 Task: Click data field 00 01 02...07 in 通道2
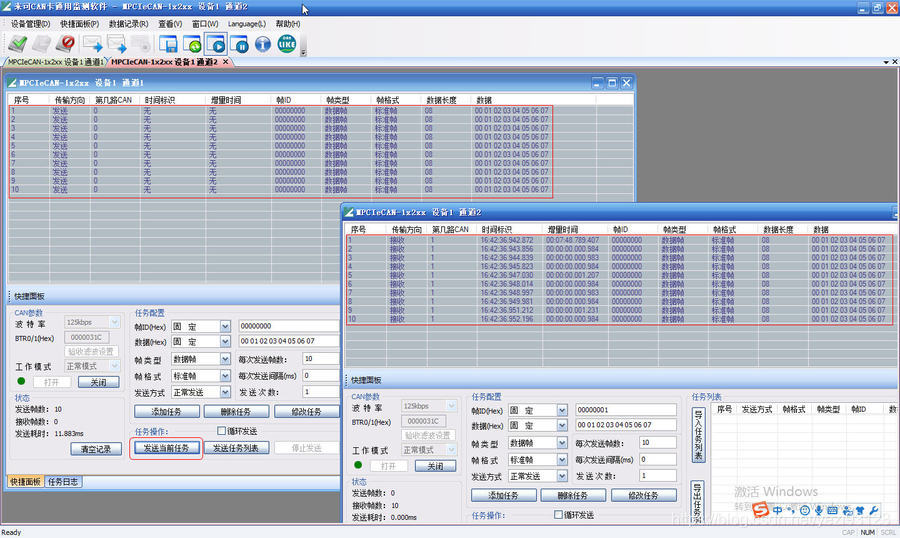(626, 425)
